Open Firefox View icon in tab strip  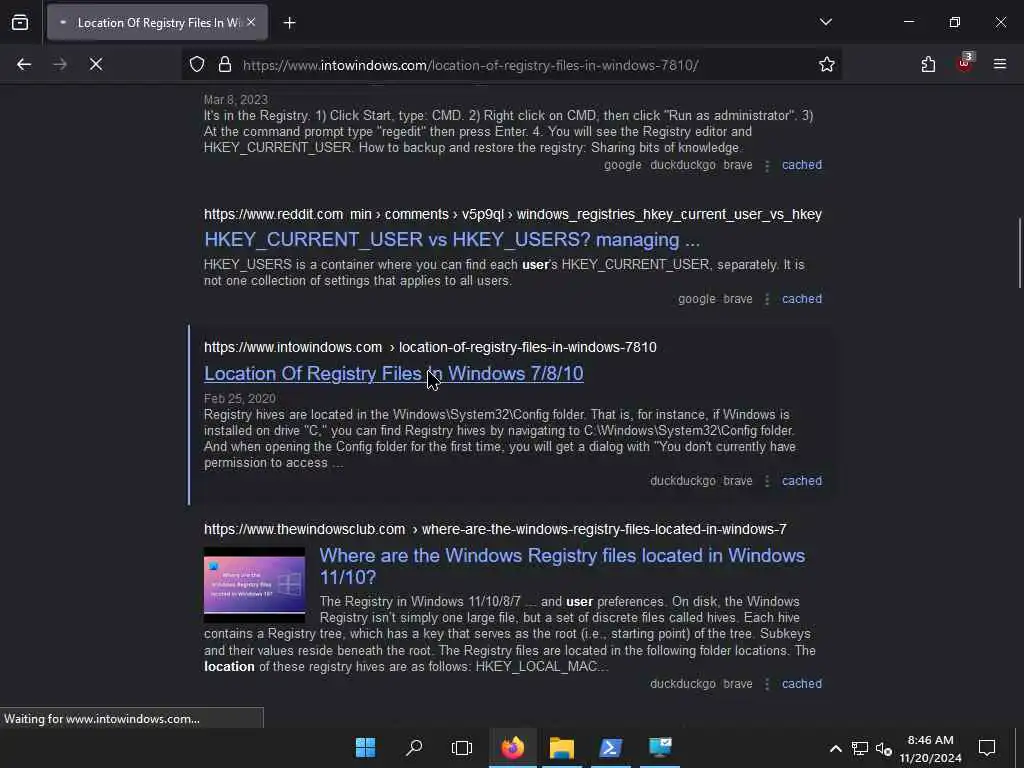point(20,23)
